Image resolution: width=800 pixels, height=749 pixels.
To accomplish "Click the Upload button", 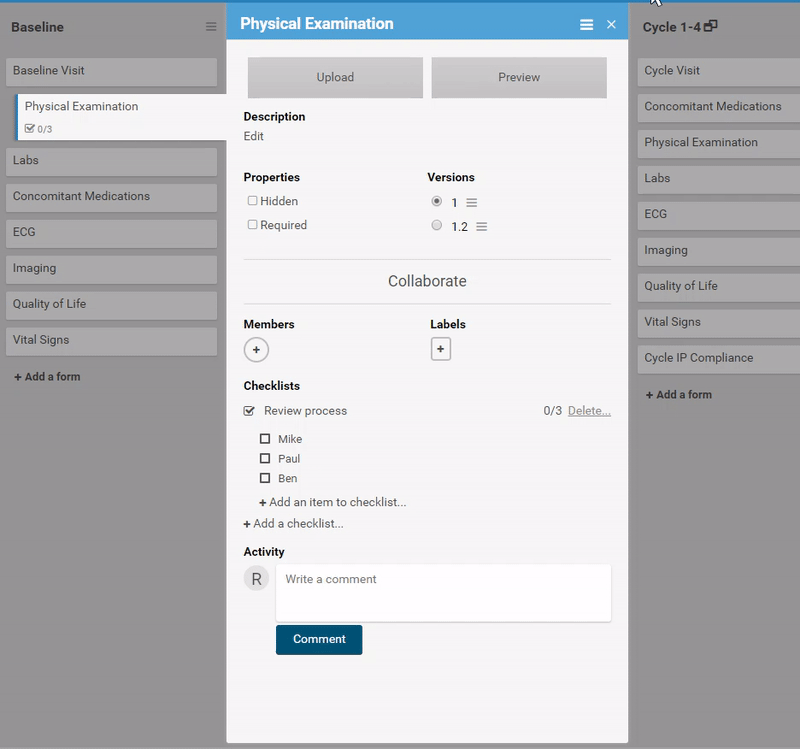I will (335, 77).
